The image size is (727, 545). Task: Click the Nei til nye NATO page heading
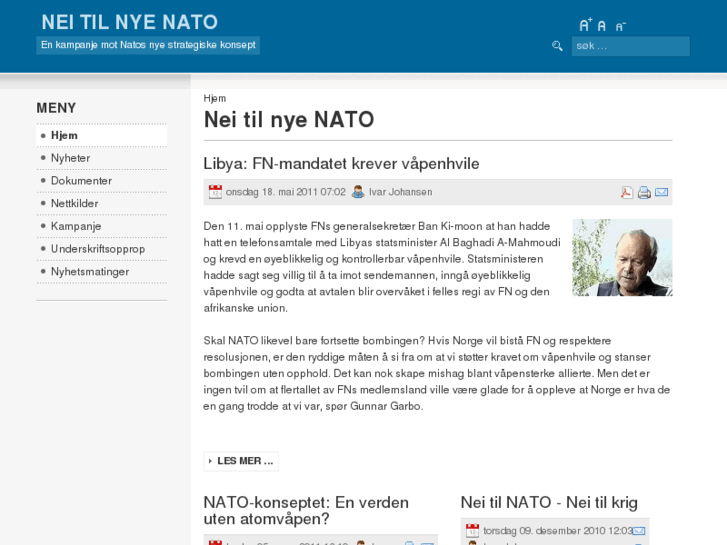coord(289,120)
